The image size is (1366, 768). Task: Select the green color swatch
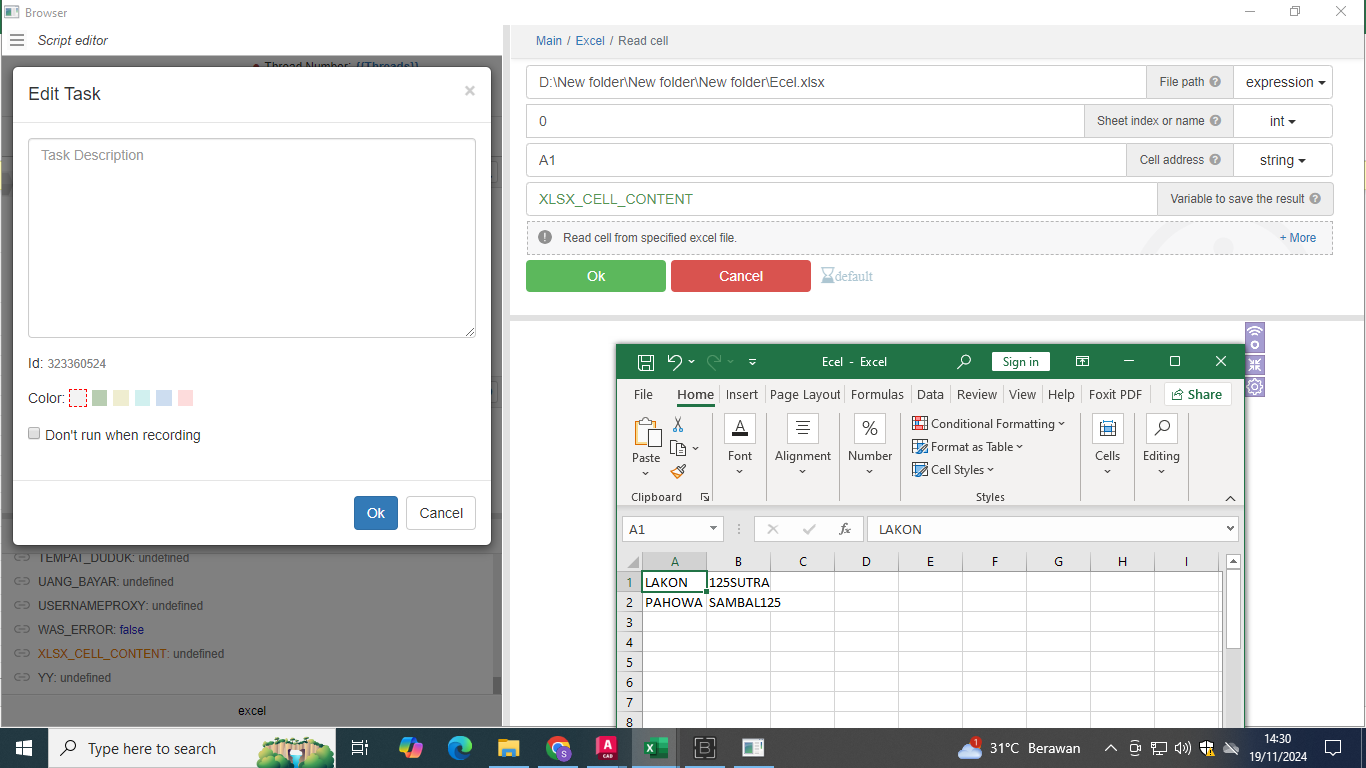(99, 398)
